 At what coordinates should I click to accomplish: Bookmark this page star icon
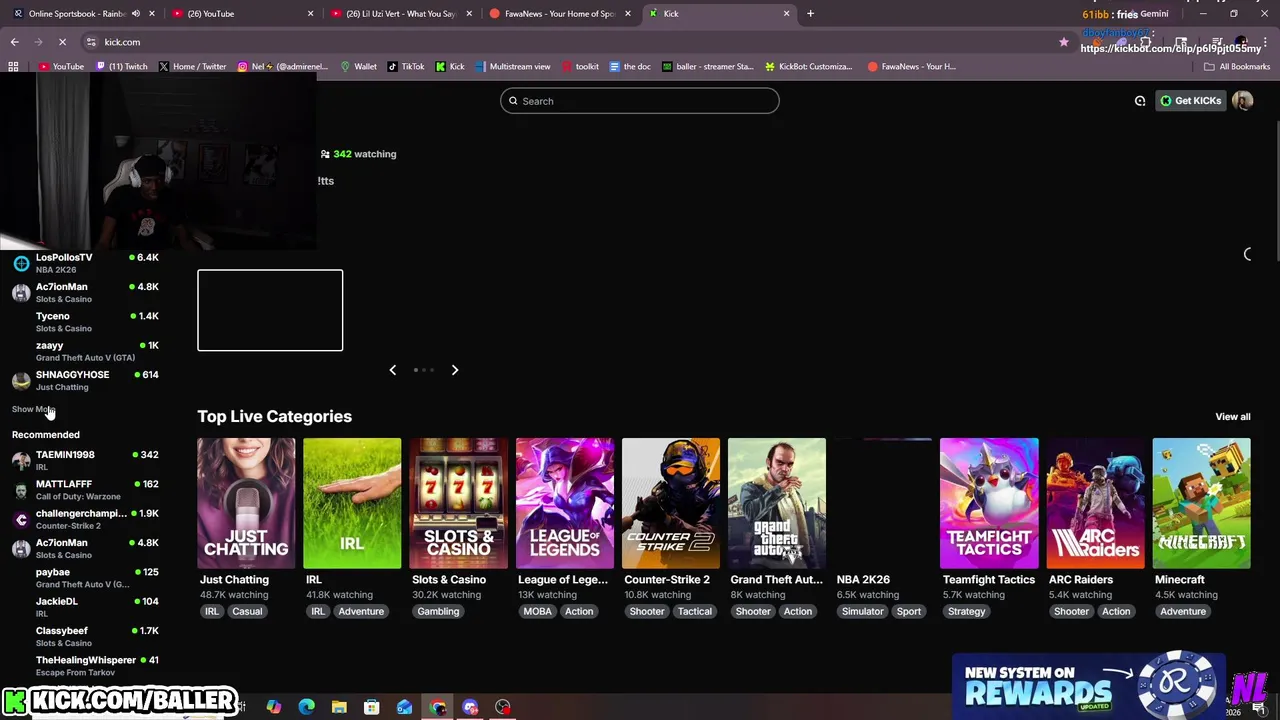coord(1063,42)
